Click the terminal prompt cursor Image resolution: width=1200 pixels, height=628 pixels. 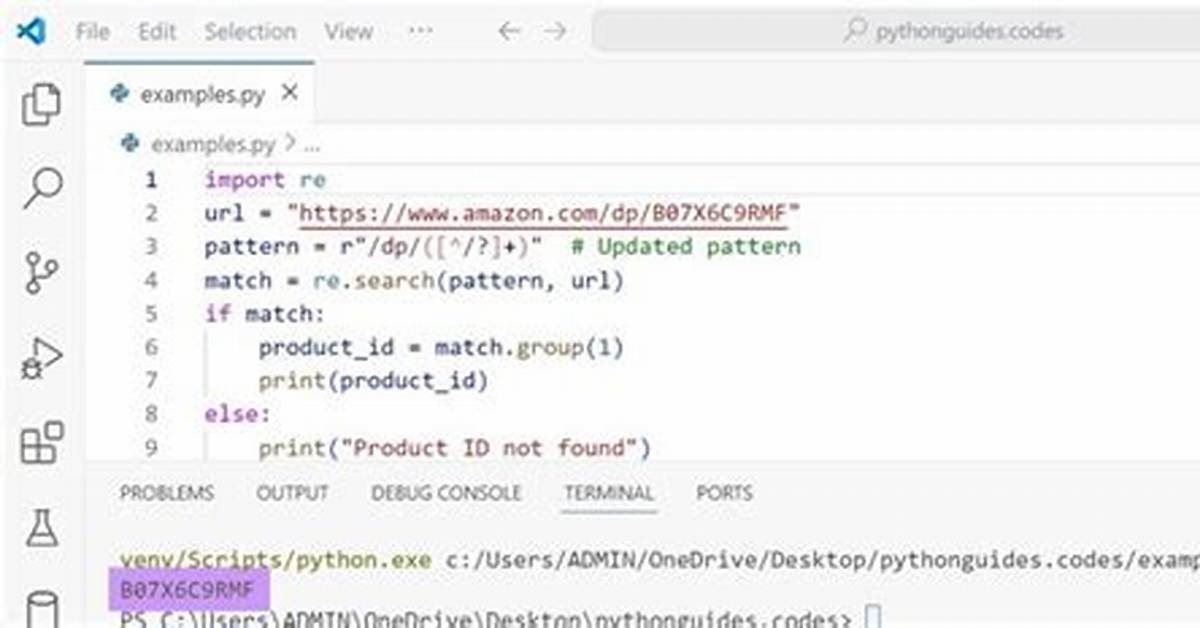pos(873,617)
